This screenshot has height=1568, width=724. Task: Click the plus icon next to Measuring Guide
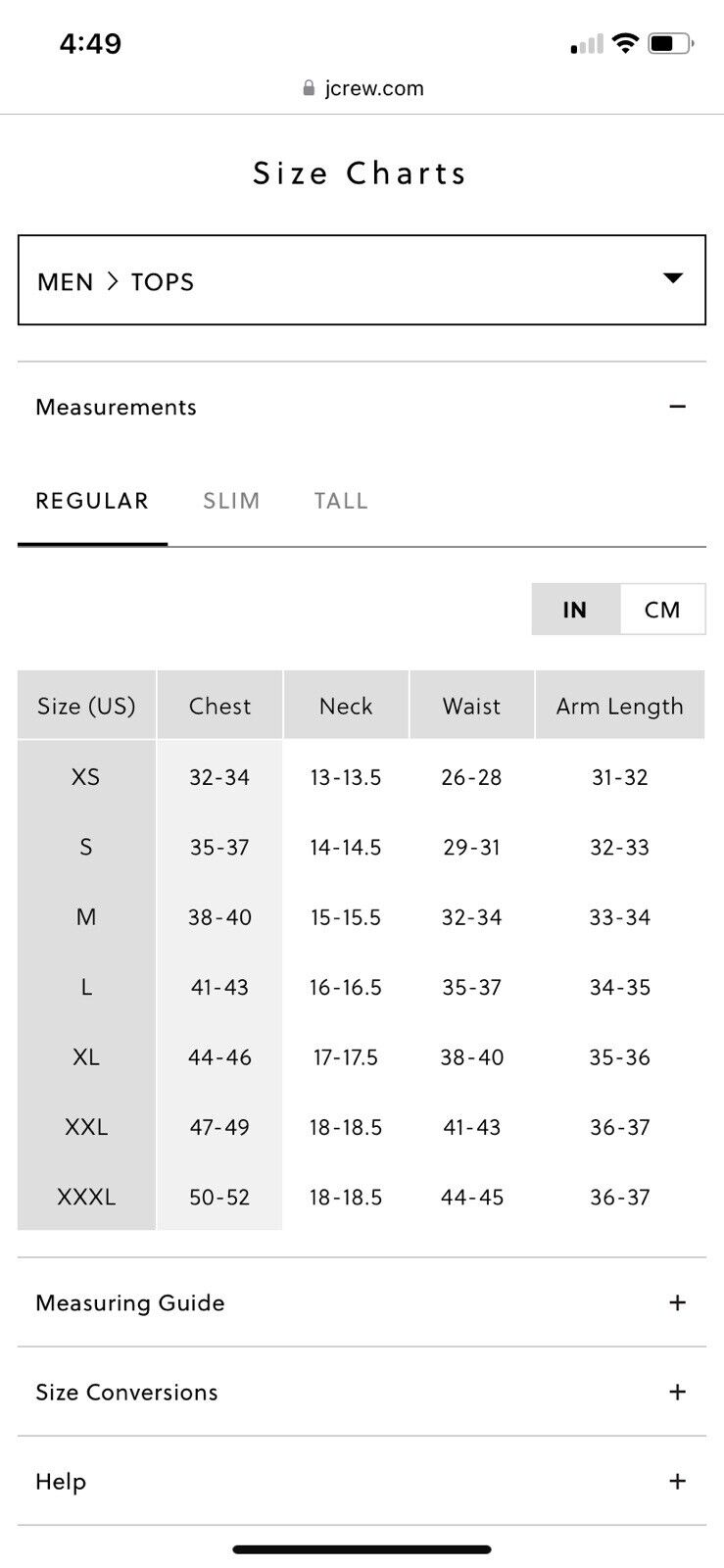click(x=677, y=1302)
